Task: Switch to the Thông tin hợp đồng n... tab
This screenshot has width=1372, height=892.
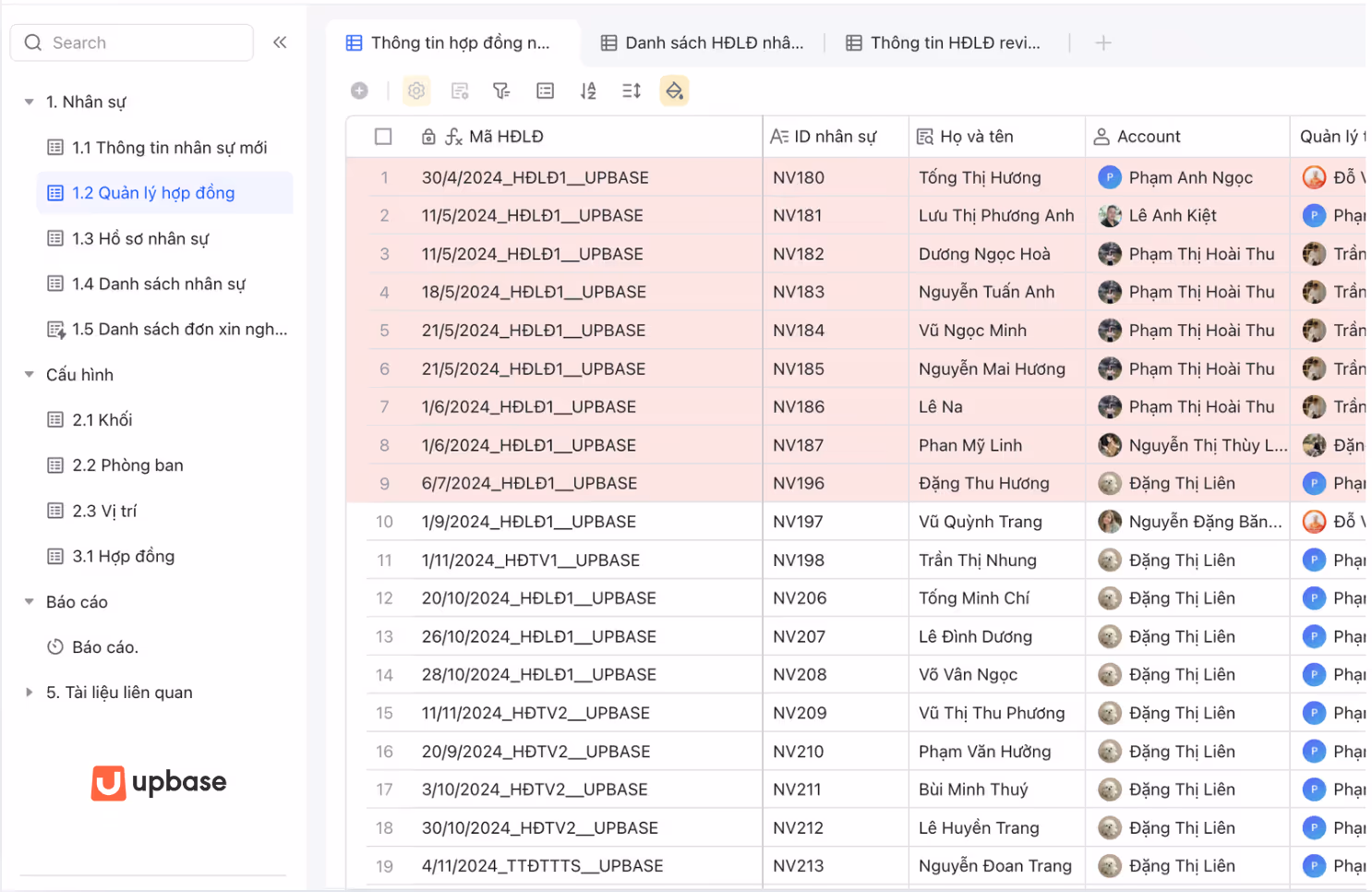Action: [450, 42]
